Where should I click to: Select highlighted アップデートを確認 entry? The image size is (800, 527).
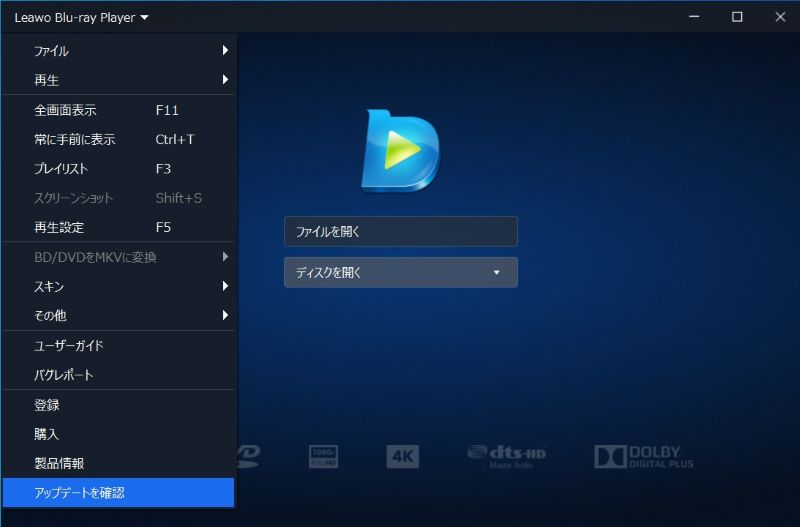pyautogui.click(x=118, y=493)
